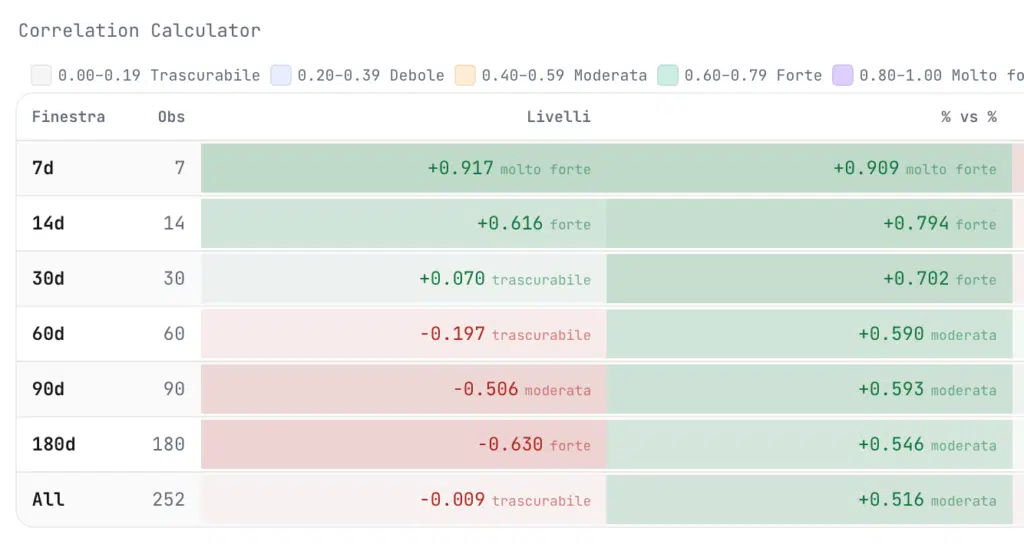Click the 0.40-0.59 Moderata legend swatch
The width and height of the screenshot is (1024, 551).
[x=465, y=75]
